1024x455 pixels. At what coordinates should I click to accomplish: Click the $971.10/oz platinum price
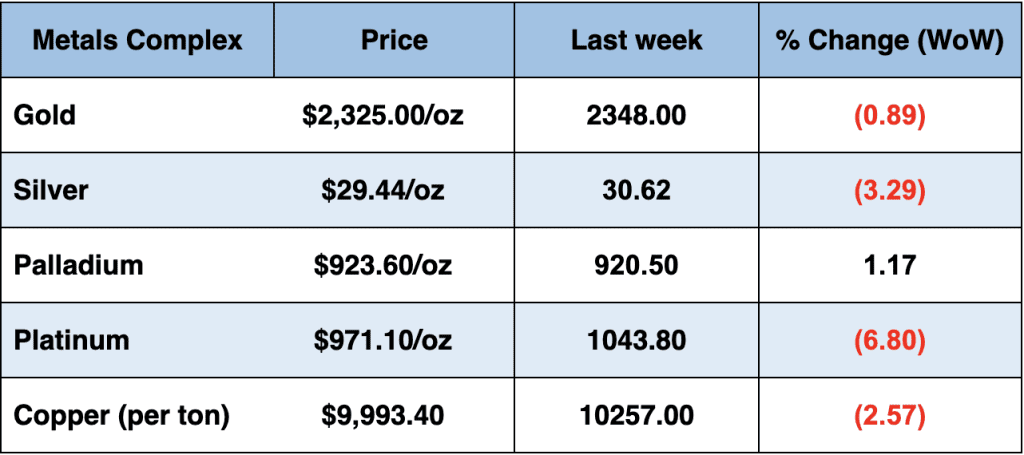pyautogui.click(x=384, y=340)
